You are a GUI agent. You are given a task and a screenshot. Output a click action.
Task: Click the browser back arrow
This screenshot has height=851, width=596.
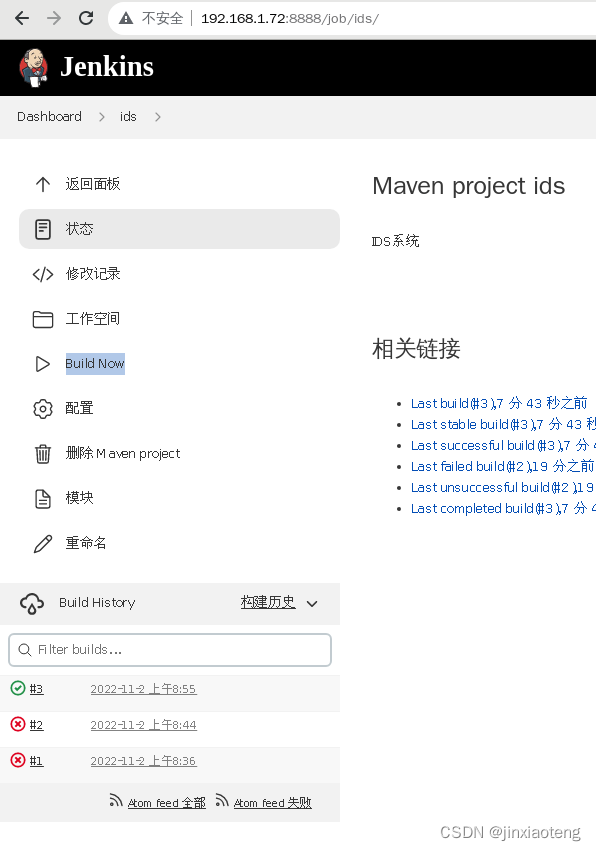(x=22, y=18)
